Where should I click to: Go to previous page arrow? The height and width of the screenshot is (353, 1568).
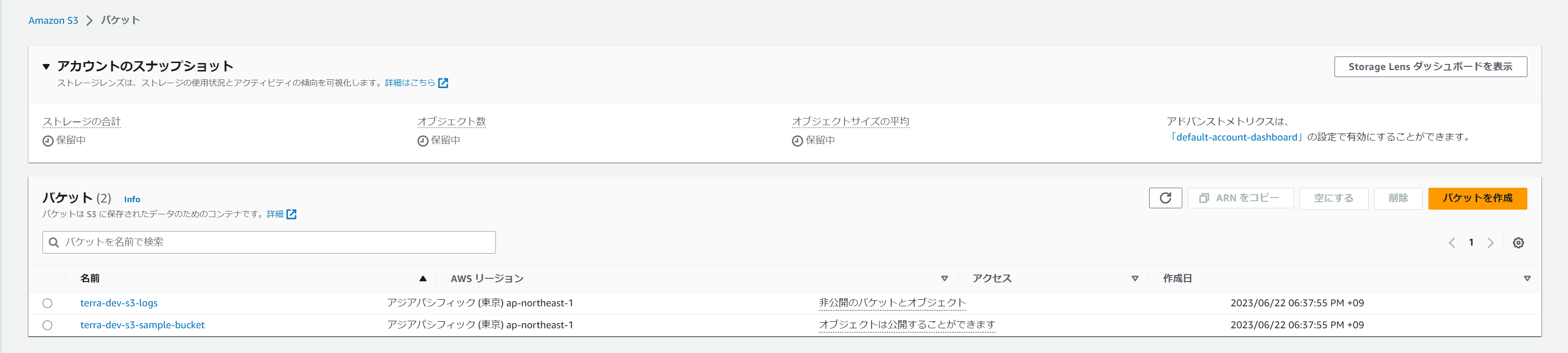click(1452, 242)
